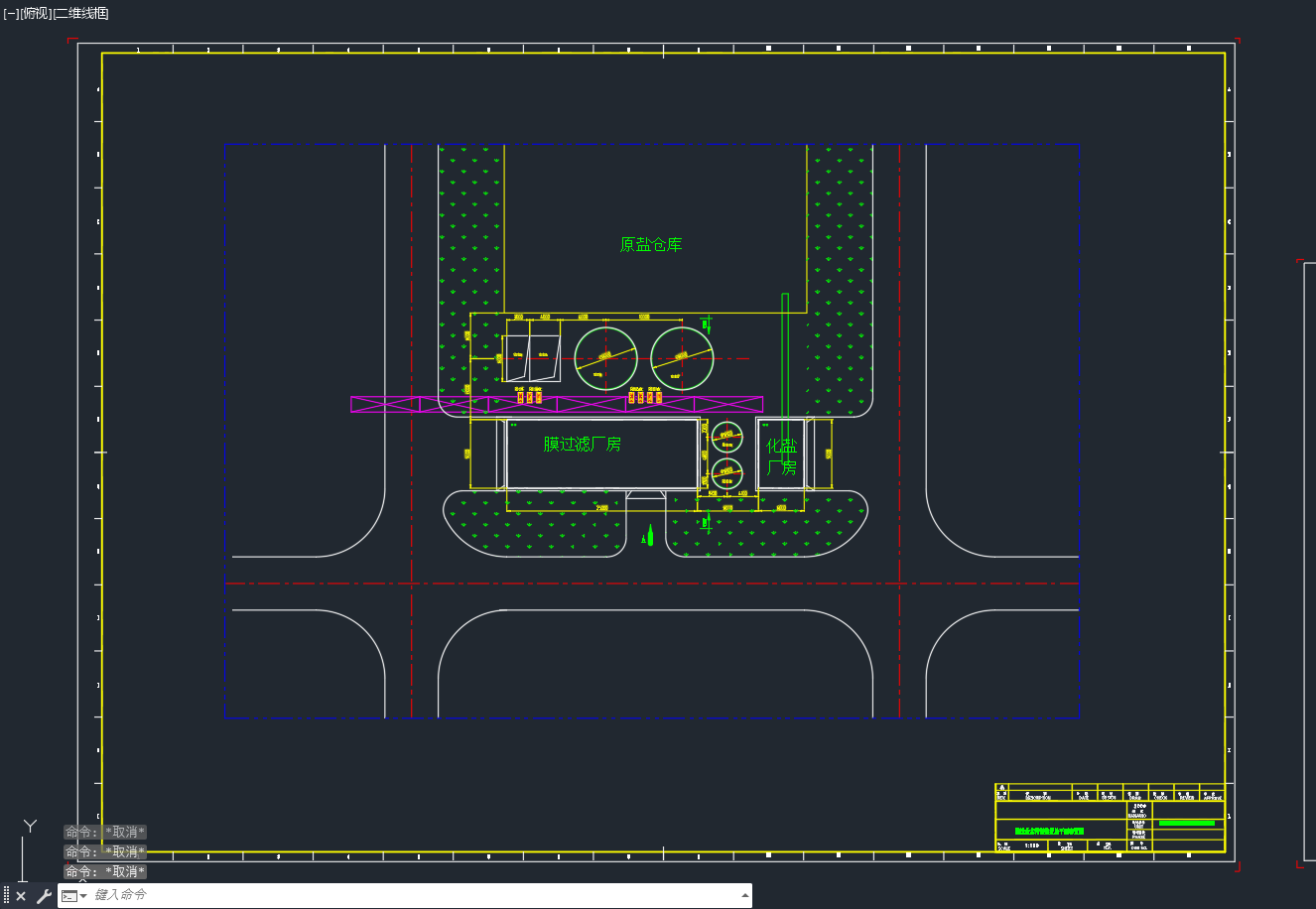
Task: Click the command line grip handle
Action: pyautogui.click(x=7, y=895)
